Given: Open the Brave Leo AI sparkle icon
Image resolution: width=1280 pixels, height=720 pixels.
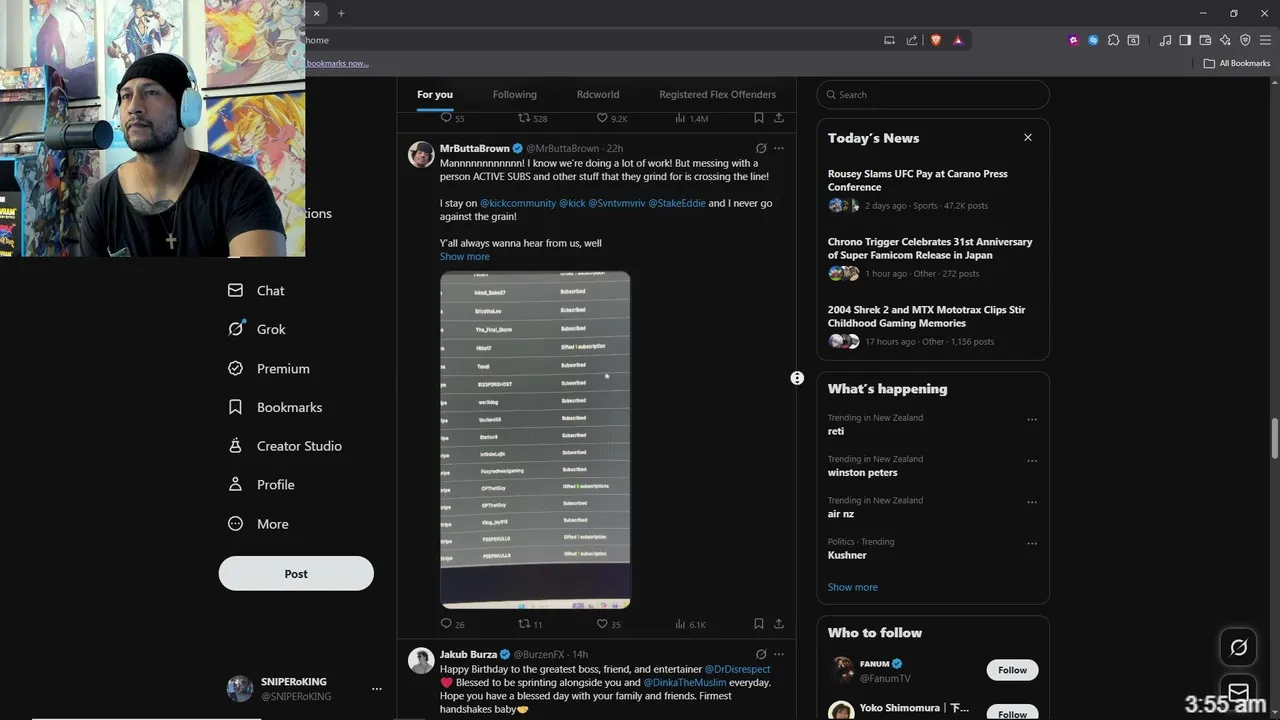Looking at the screenshot, I should coord(1225,40).
